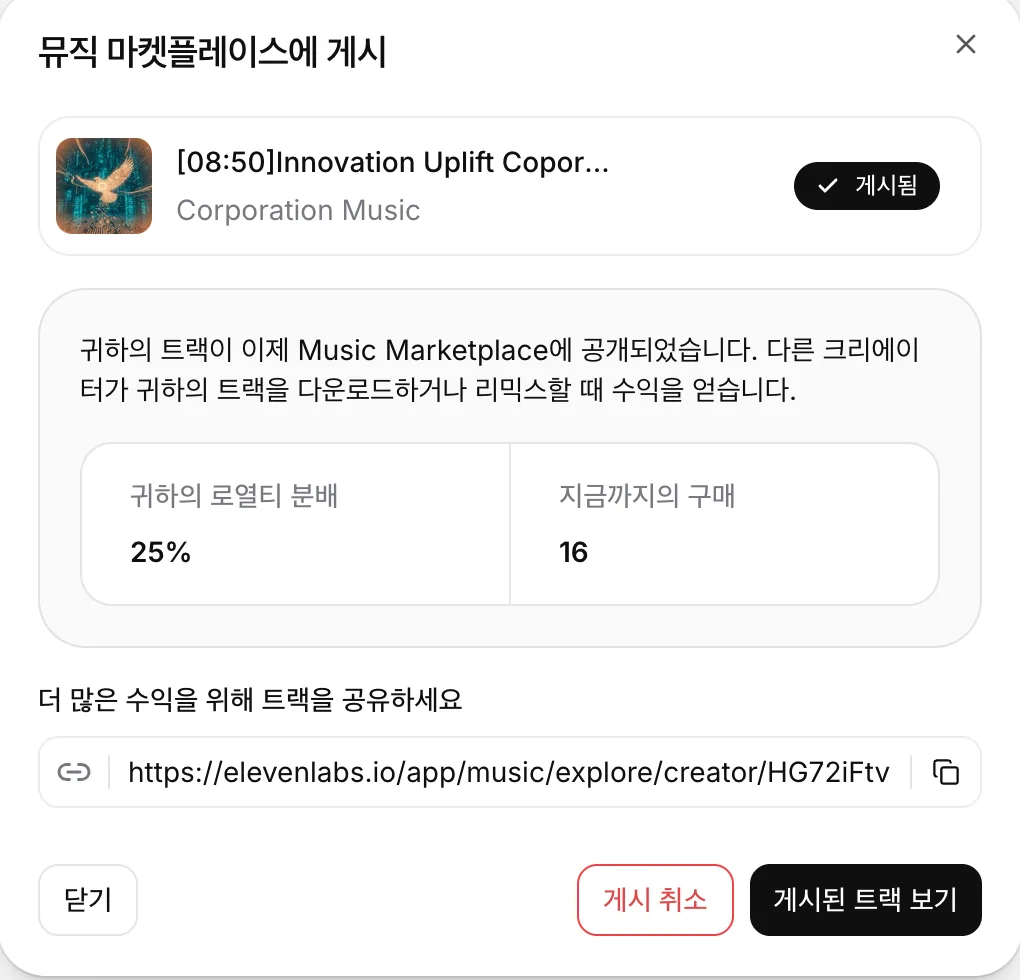The height and width of the screenshot is (980, 1020).
Task: Click the checkmark icon in the 게시됨 badge
Action: 827,186
